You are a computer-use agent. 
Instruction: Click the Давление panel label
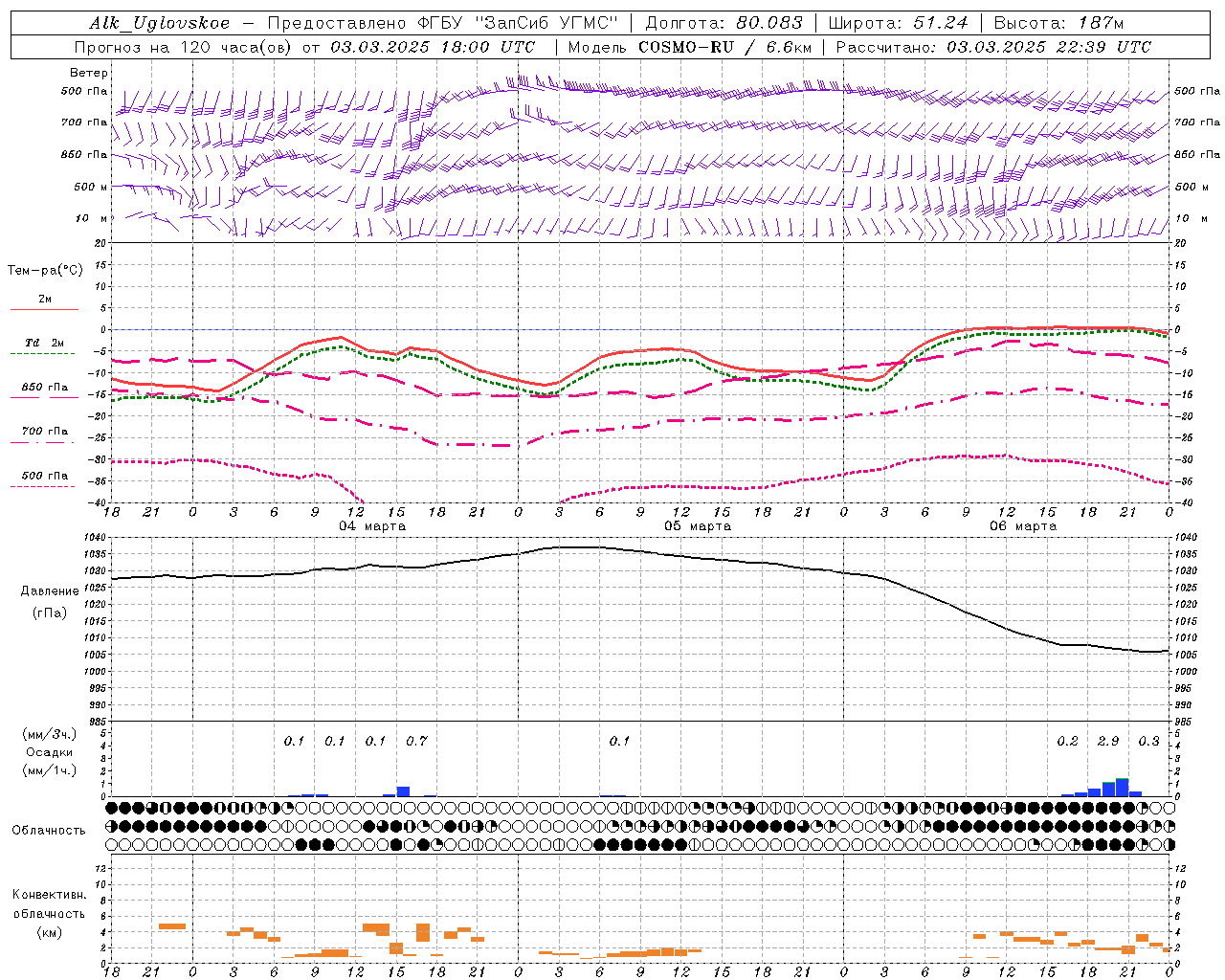[x=50, y=590]
